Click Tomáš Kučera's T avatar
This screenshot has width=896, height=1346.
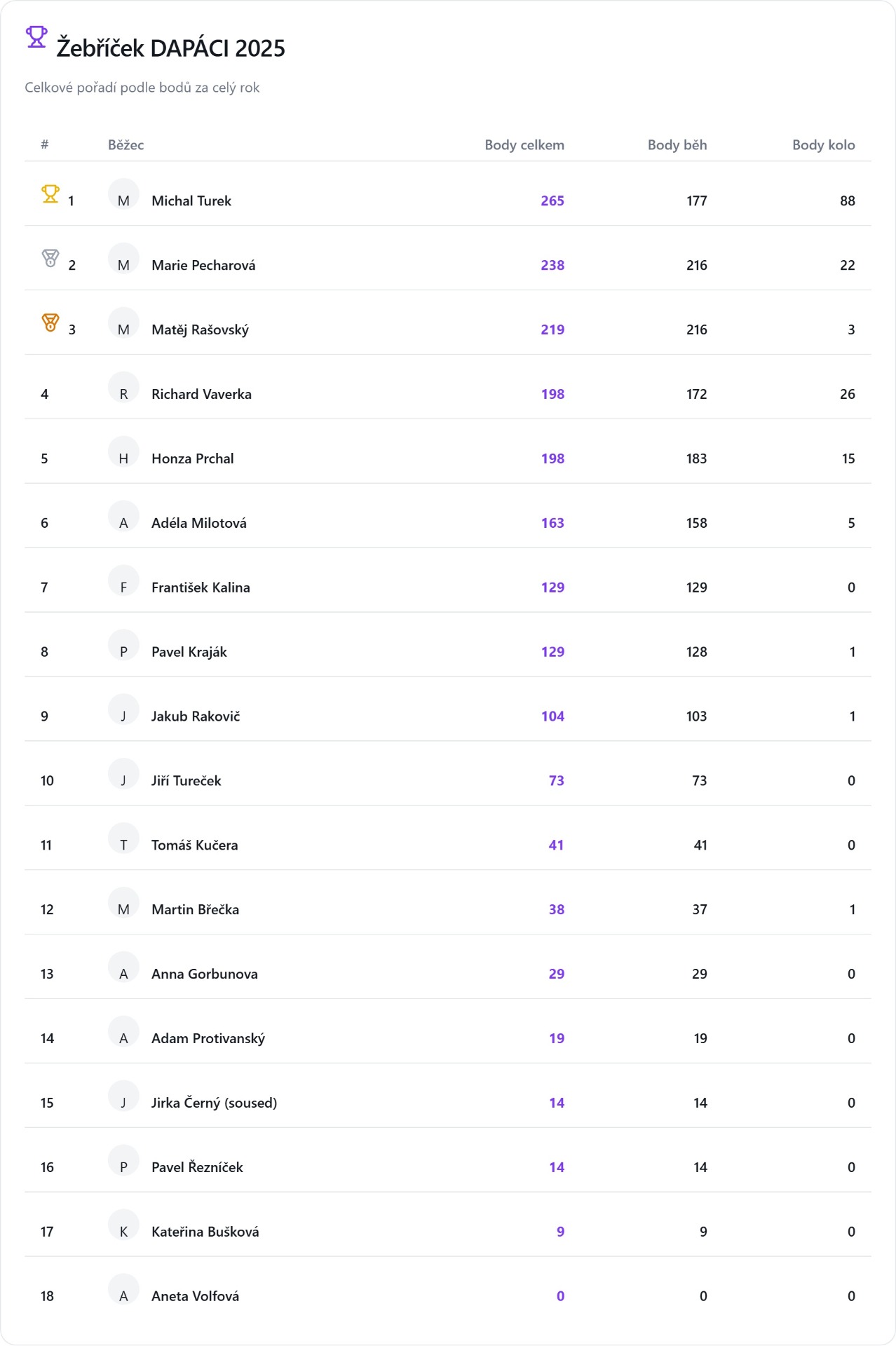point(123,839)
